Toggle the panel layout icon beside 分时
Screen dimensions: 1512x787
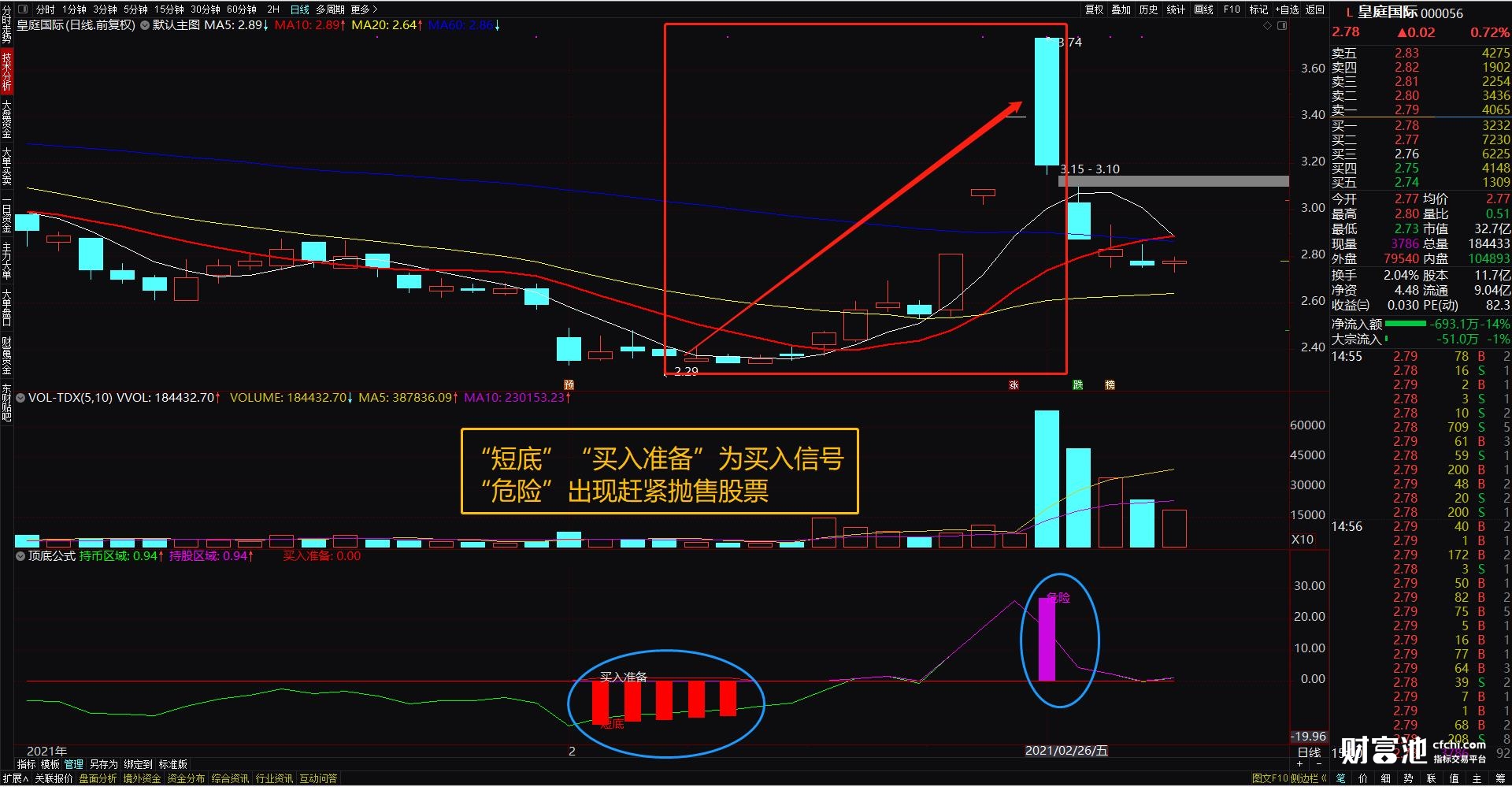point(22,9)
